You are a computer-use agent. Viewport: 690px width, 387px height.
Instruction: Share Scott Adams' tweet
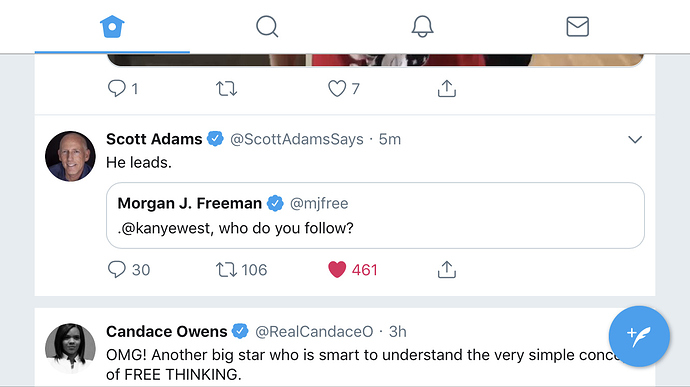pos(447,269)
